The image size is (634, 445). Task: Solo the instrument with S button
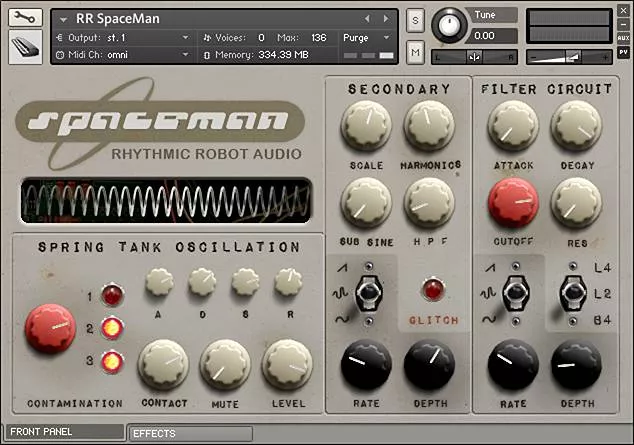pyautogui.click(x=415, y=20)
